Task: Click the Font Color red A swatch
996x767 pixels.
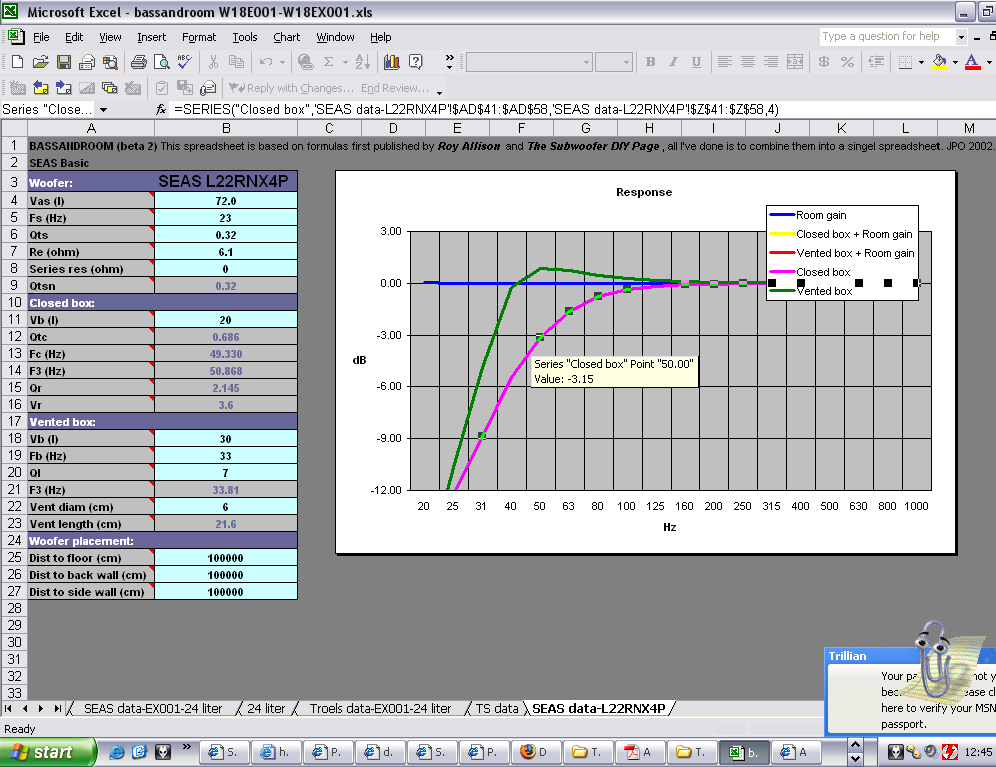Action: tap(972, 62)
